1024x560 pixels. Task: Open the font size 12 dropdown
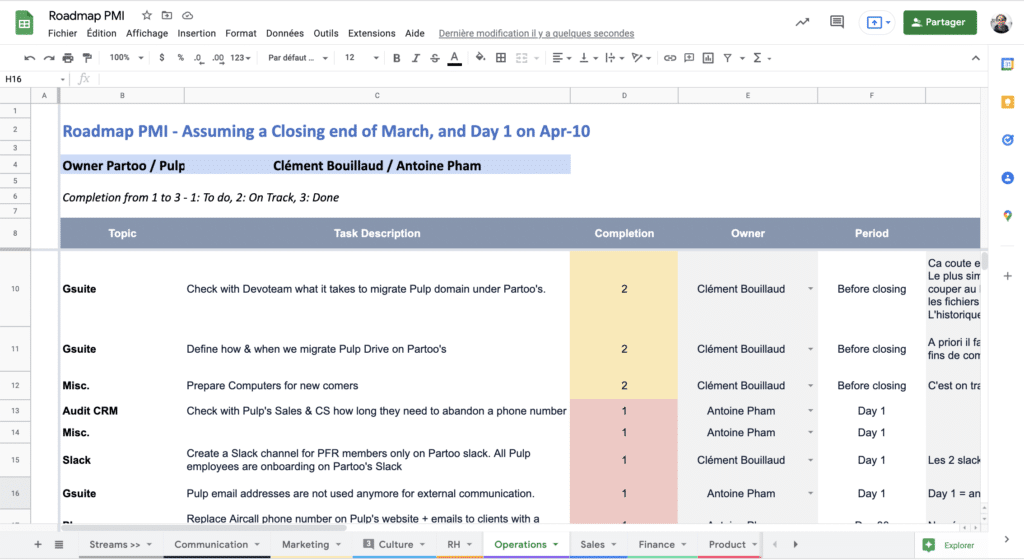point(361,58)
